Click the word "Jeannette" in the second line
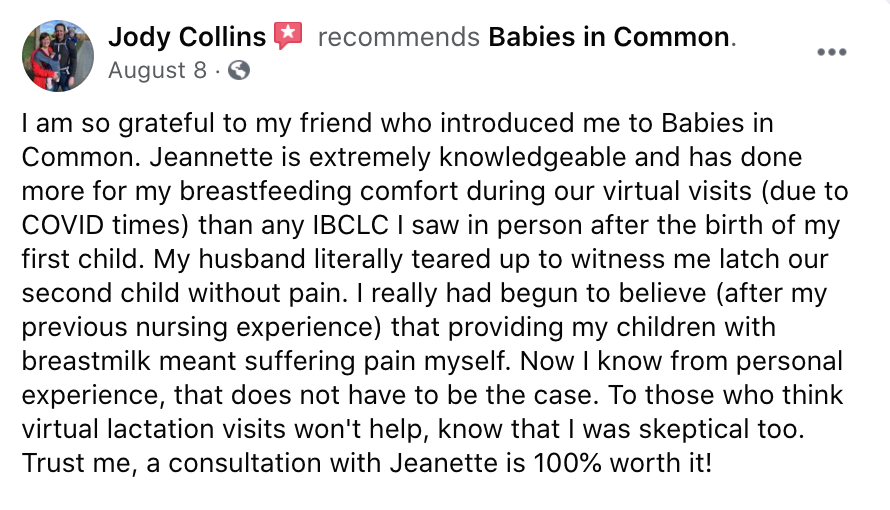The width and height of the screenshot is (890, 510). [212, 157]
